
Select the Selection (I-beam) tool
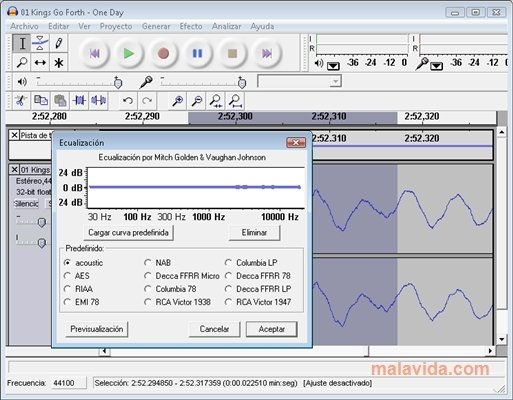[22, 43]
